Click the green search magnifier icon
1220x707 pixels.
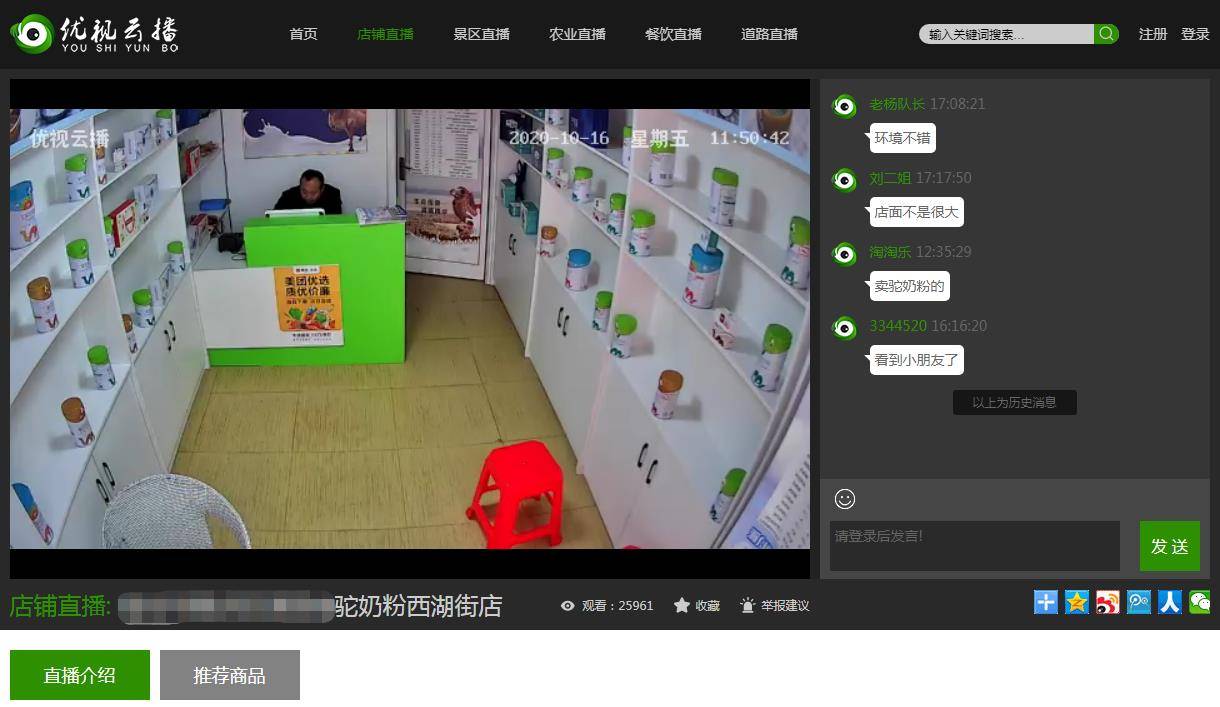(1106, 34)
